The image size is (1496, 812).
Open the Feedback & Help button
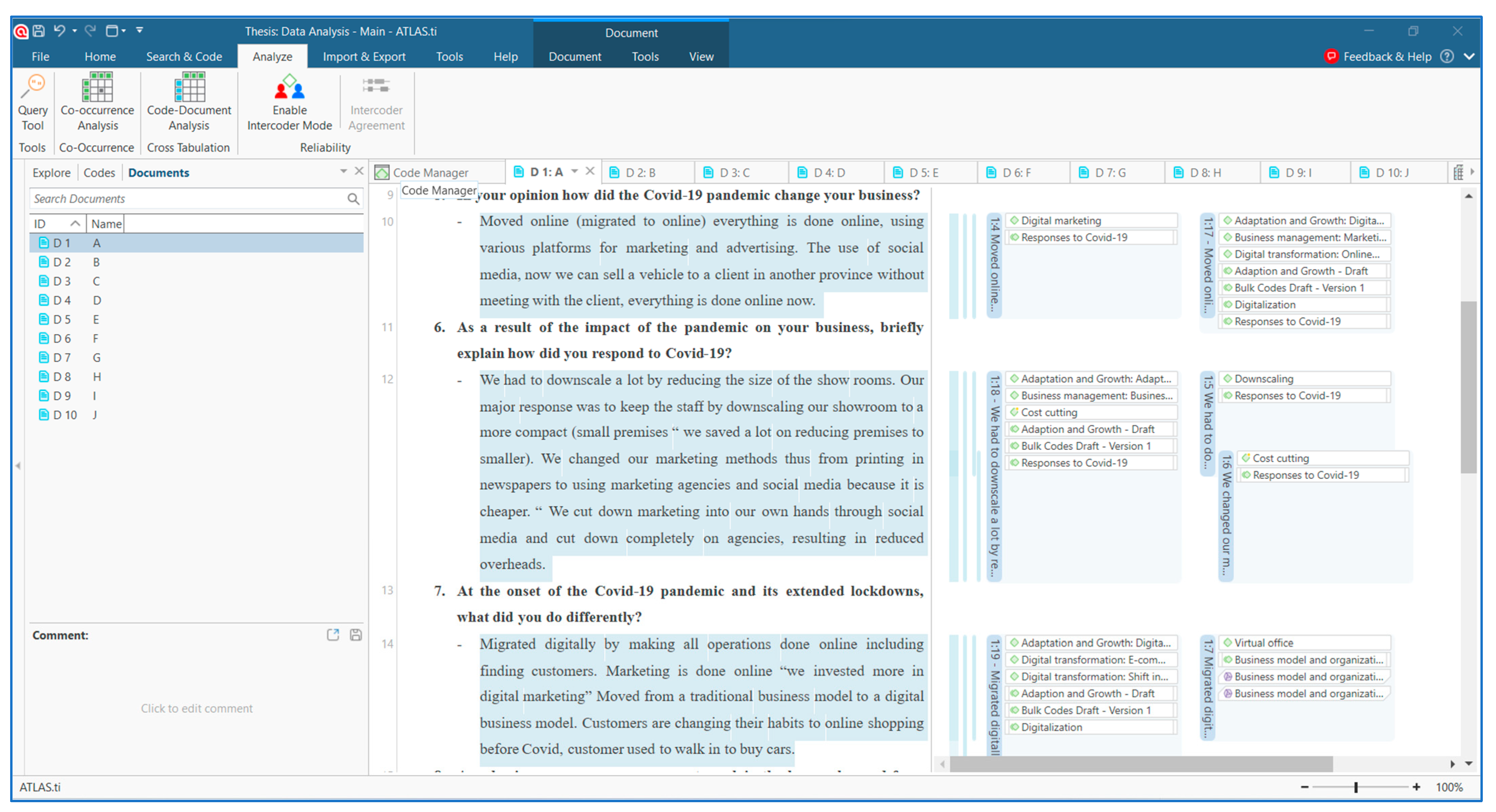[x=1379, y=56]
